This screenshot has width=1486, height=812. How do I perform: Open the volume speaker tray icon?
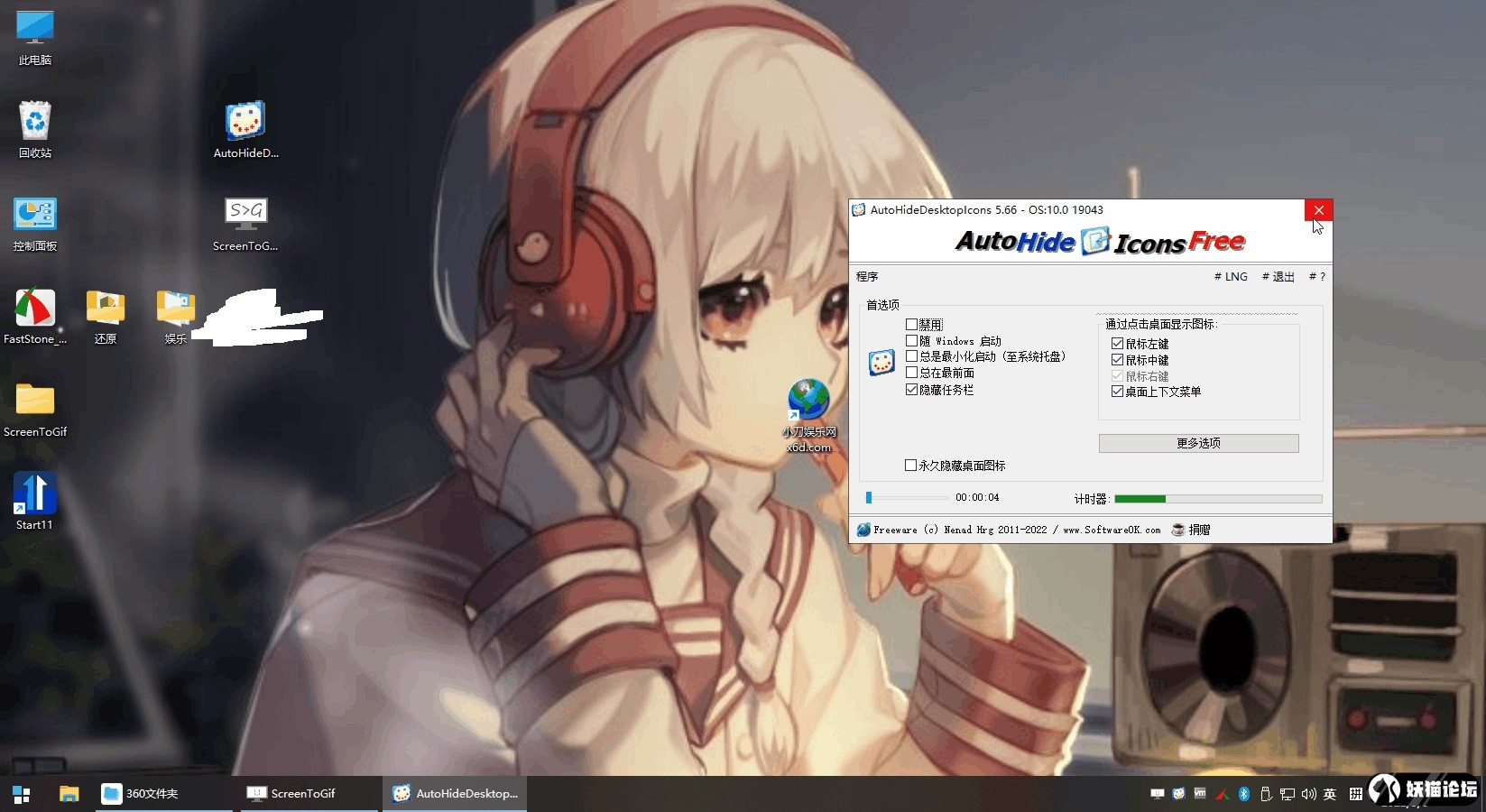coord(1308,794)
